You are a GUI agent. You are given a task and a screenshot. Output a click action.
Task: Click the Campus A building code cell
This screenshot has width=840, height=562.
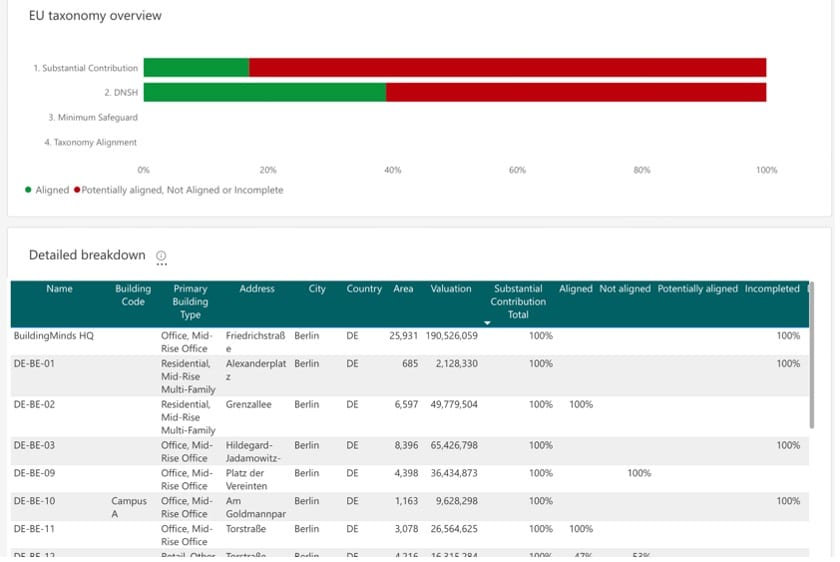[x=129, y=507]
